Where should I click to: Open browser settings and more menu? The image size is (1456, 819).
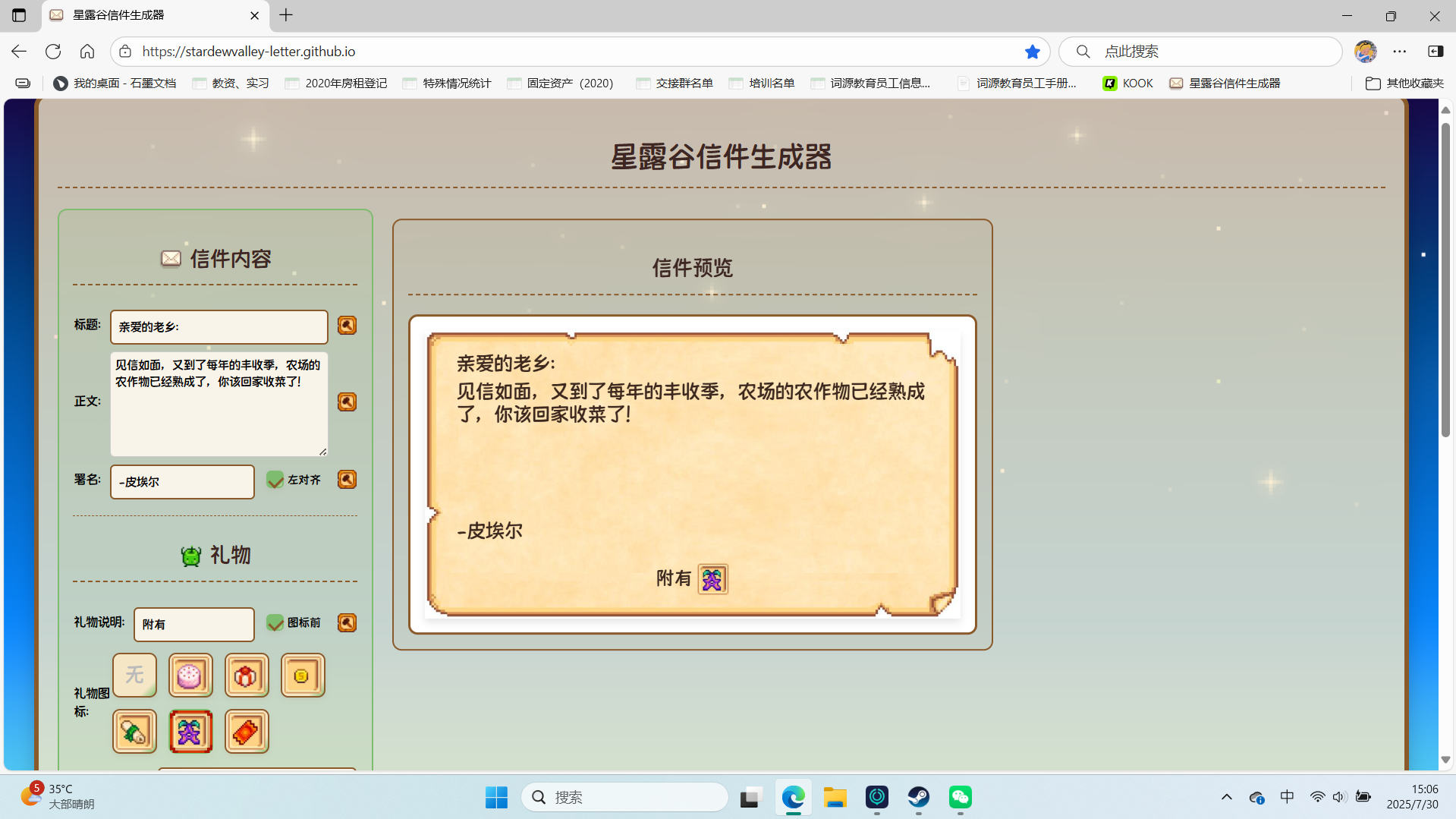point(1400,52)
